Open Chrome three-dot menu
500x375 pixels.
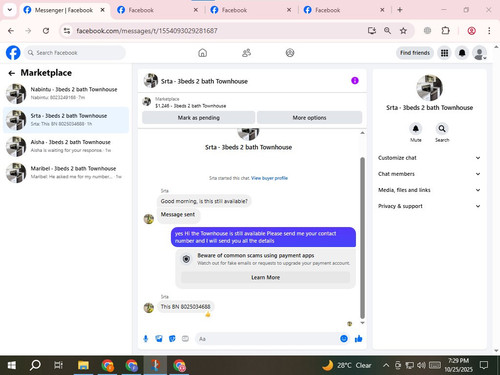[x=489, y=31]
